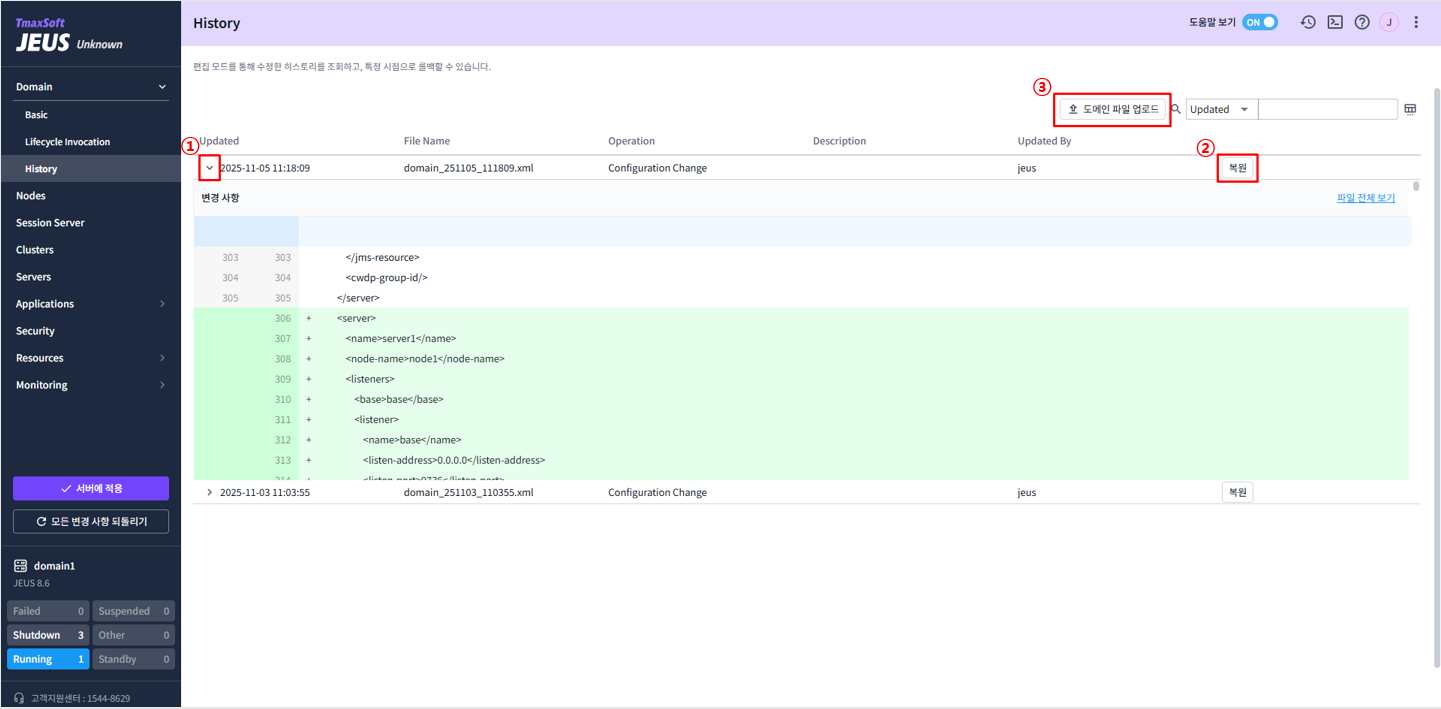Image resolution: width=1441 pixels, height=709 pixels.
Task: Open the Updated sort dropdown
Action: [x=1220, y=108]
